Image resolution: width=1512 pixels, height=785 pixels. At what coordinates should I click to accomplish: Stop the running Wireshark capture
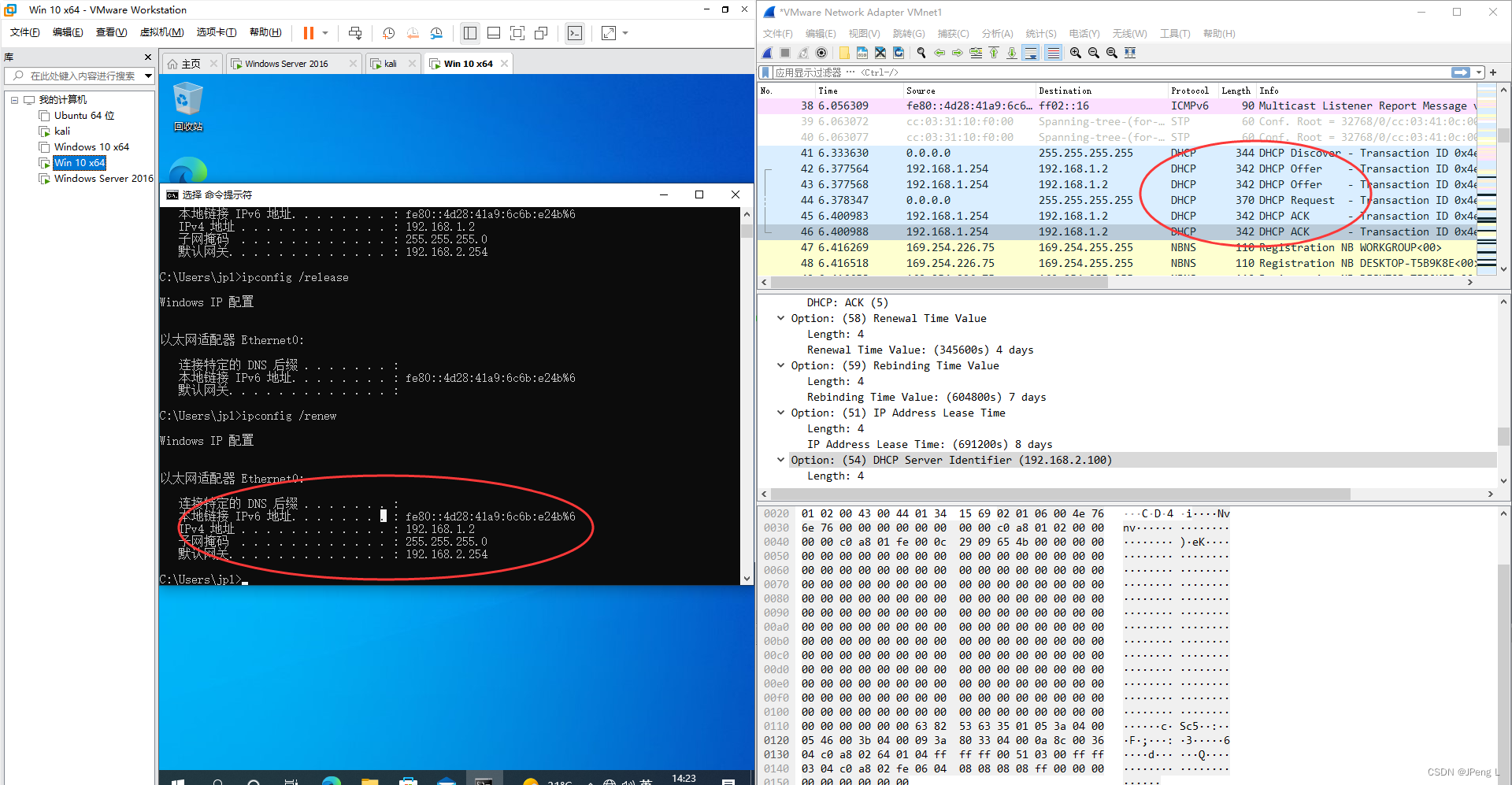pos(785,53)
